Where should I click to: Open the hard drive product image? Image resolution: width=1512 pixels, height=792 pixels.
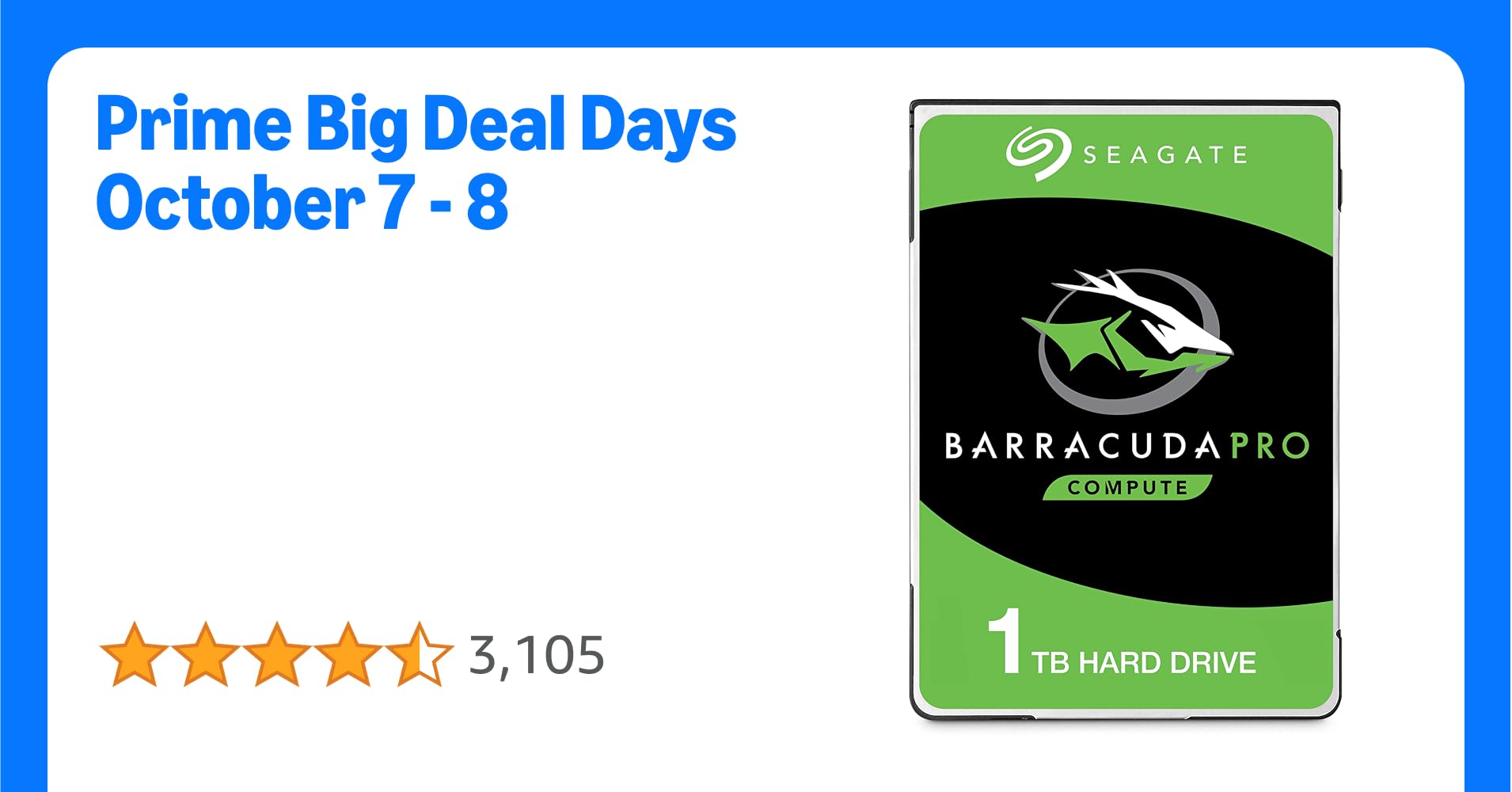click(x=1126, y=410)
